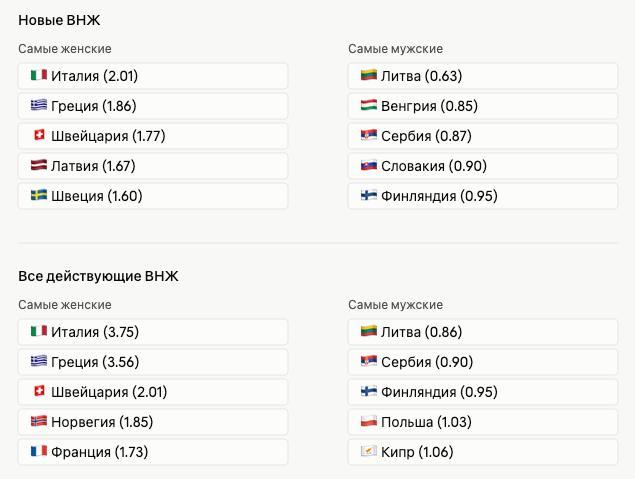Open the Сербия (0.87) item
This screenshot has width=635, height=479.
[x=483, y=136]
